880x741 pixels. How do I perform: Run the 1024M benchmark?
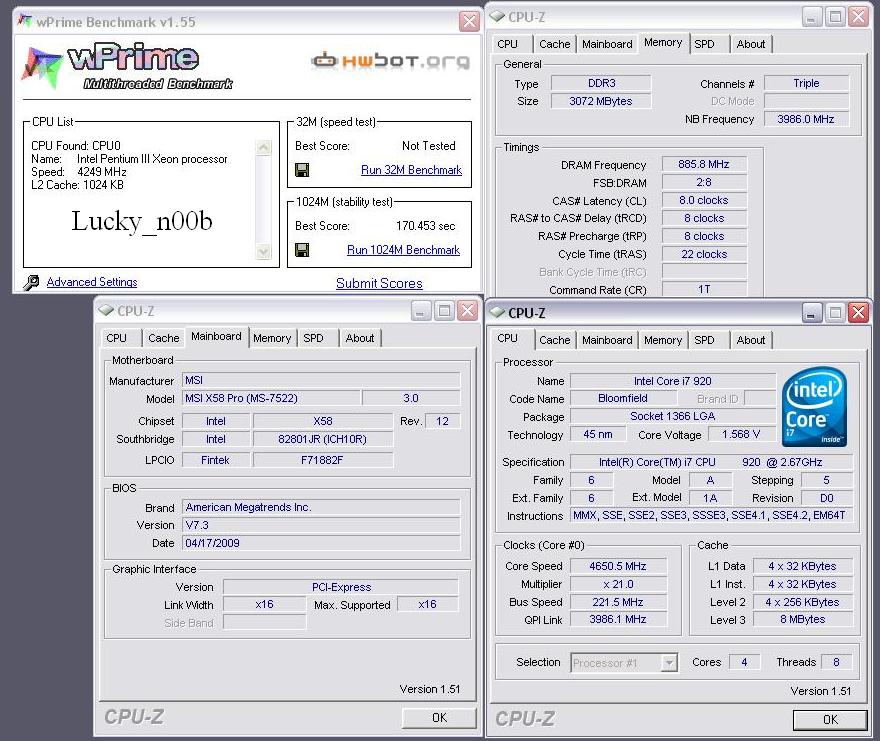point(404,250)
